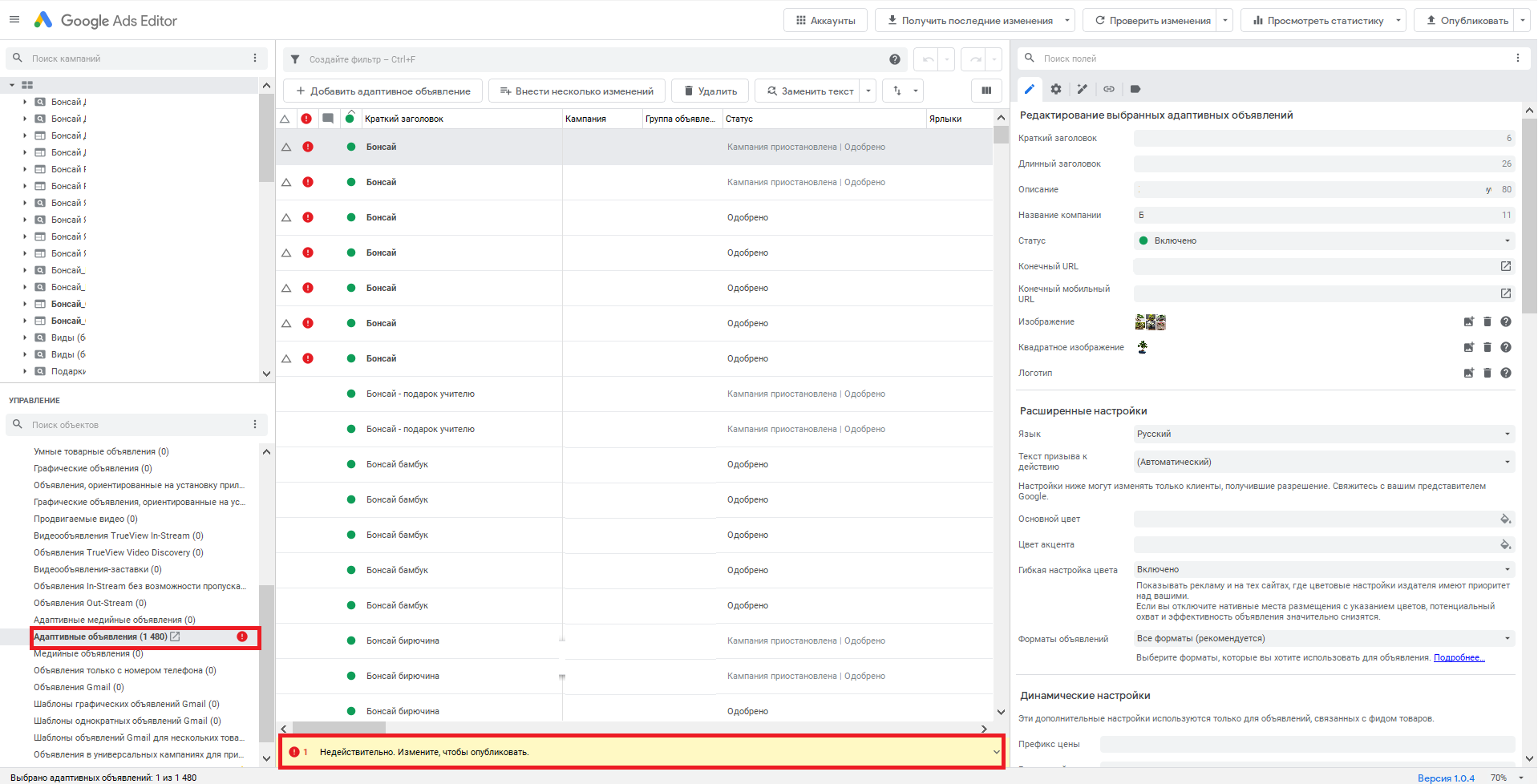Open the Статус dropdown showing Включено

pos(1323,240)
